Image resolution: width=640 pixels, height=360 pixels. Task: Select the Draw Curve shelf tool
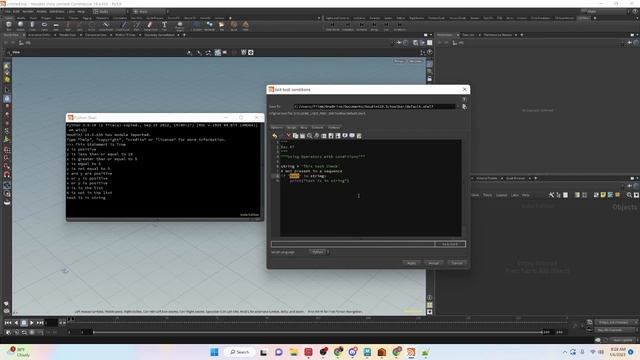tap(122, 26)
